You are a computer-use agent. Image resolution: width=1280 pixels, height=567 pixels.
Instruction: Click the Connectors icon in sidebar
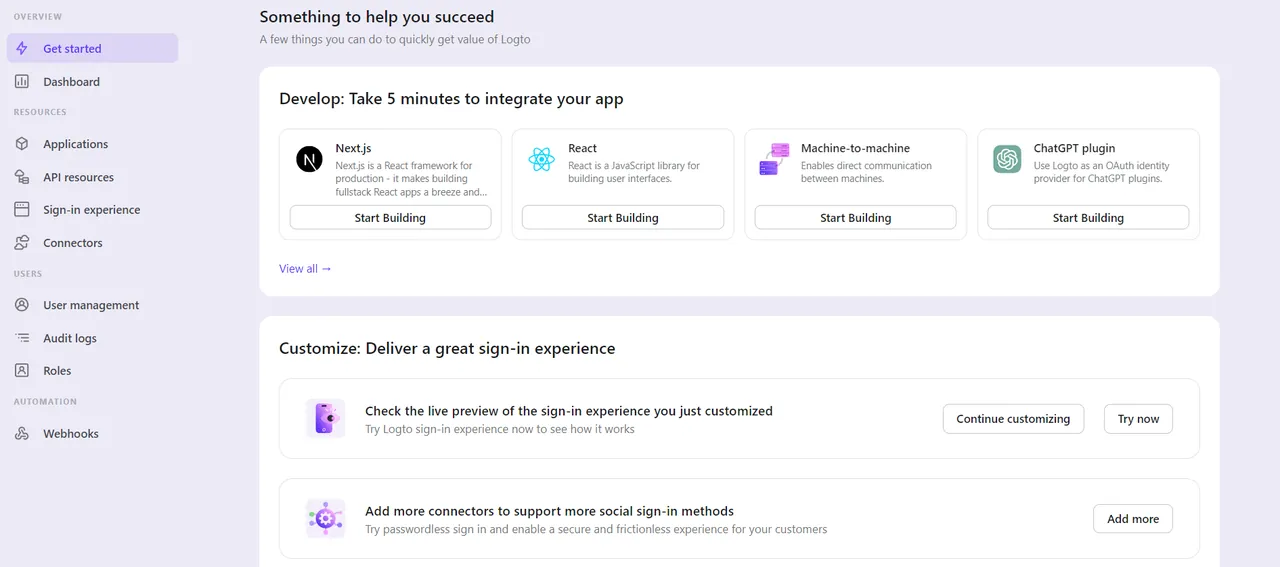(x=22, y=243)
